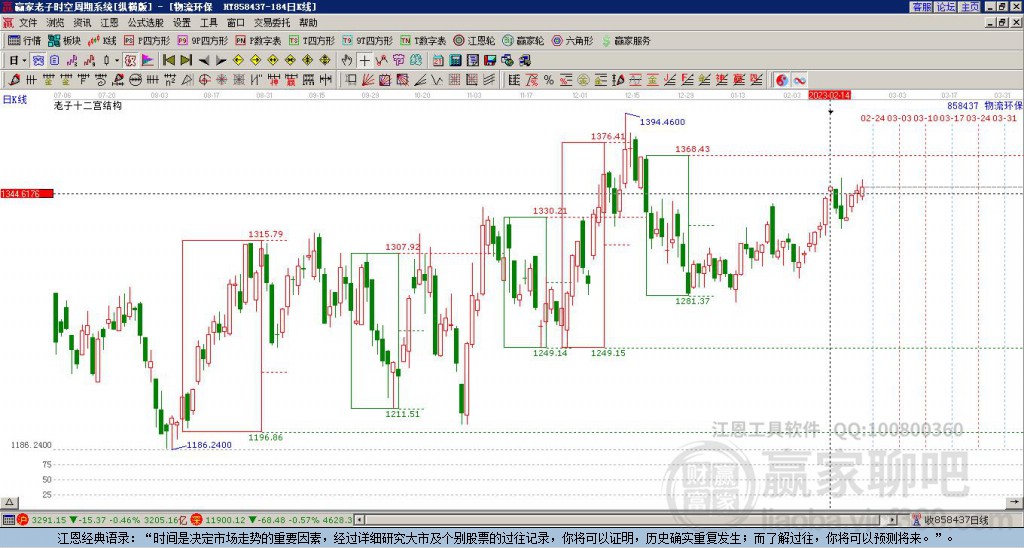
Task: Click the save floppy-disk icon
Action: coord(490,60)
